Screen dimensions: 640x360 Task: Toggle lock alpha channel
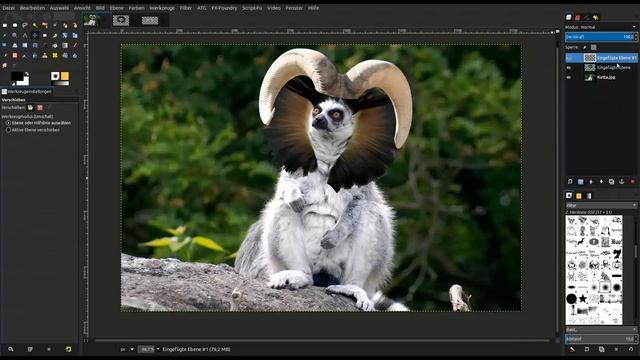pos(594,47)
